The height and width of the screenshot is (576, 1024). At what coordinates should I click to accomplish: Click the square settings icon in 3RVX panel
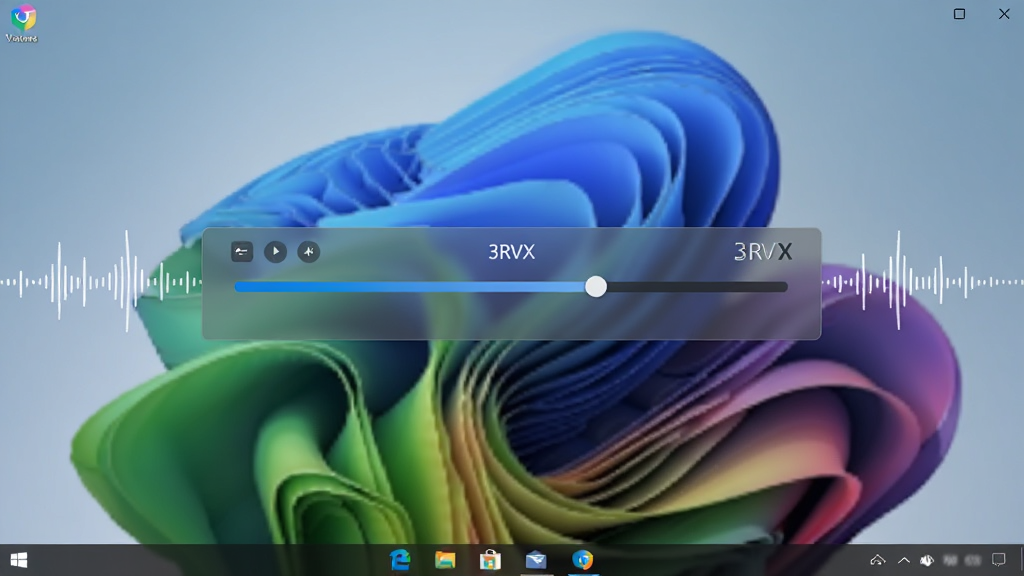click(242, 251)
